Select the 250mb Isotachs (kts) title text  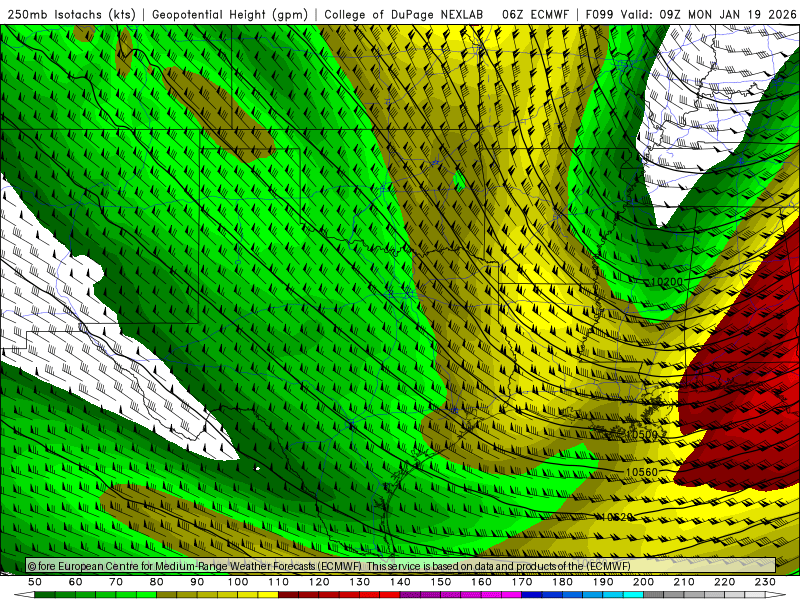[72, 14]
